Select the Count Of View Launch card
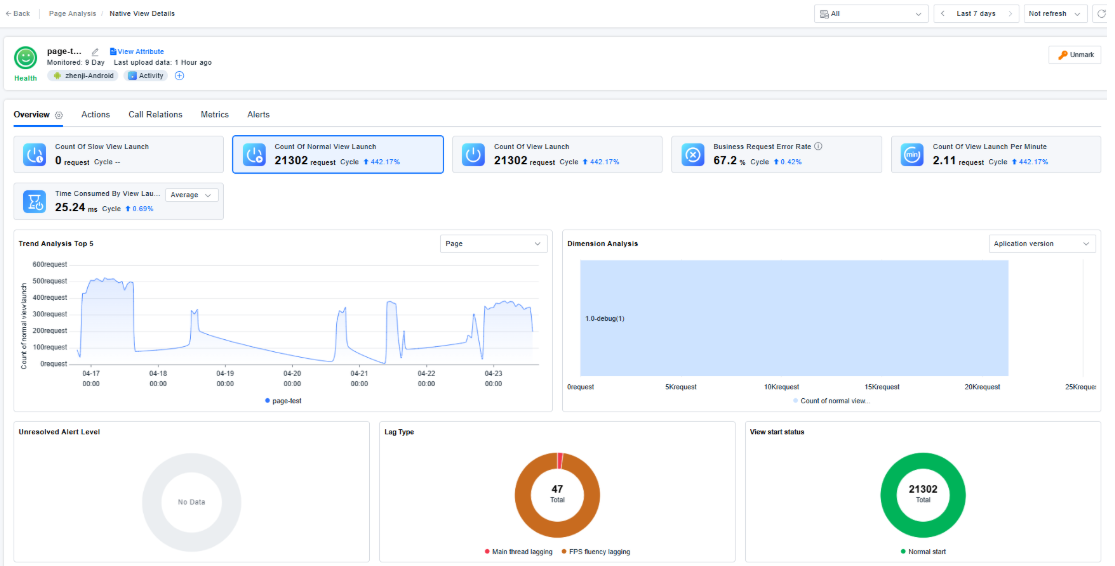 pyautogui.click(x=558, y=154)
